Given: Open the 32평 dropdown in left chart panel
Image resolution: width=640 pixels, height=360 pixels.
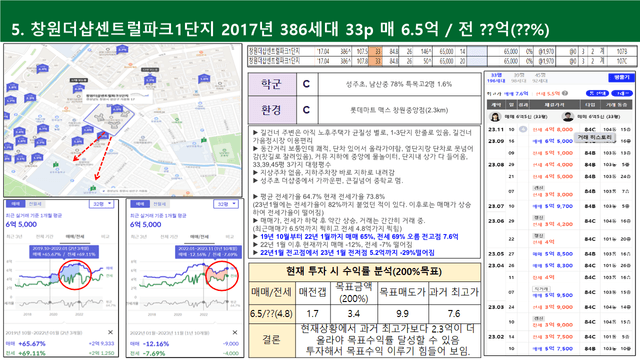Looking at the screenshot, I should [x=101, y=204].
